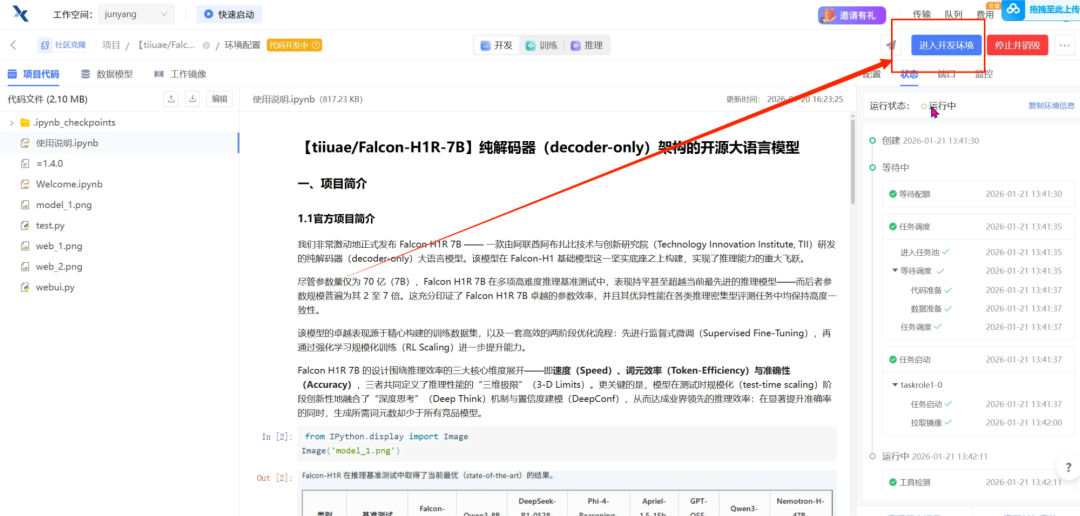
Task: Click the 社区克隆 badge icon
Action: (x=63, y=45)
